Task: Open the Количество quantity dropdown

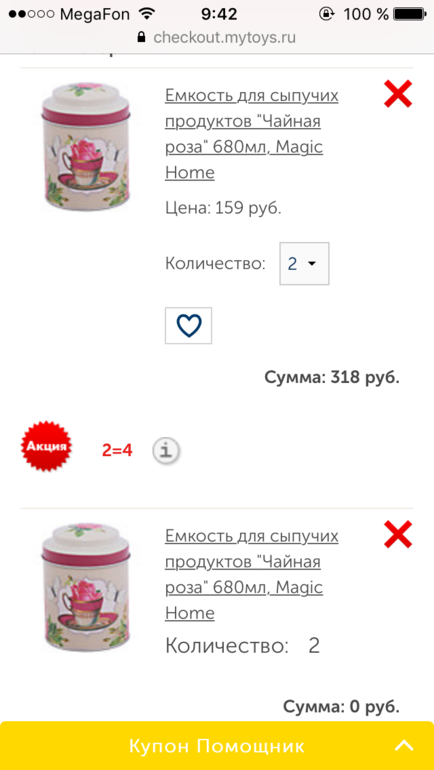Action: (304, 264)
